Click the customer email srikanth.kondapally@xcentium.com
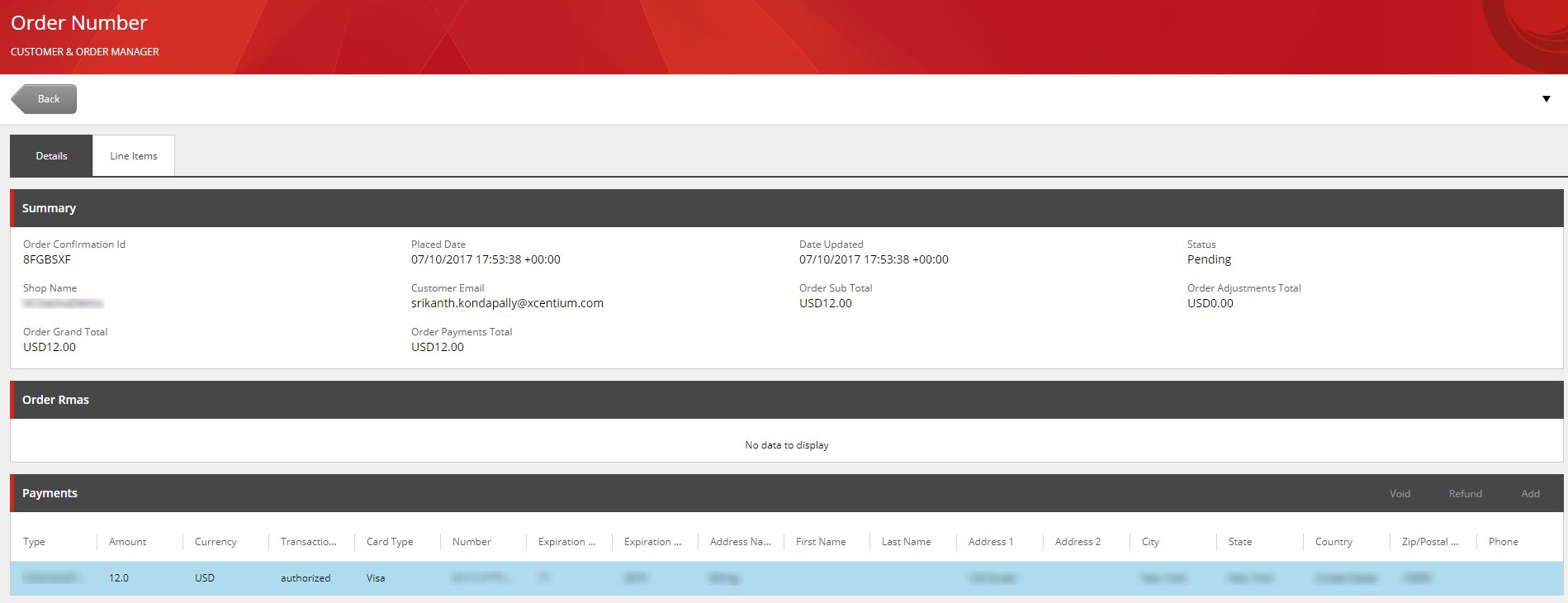 pyautogui.click(x=507, y=303)
